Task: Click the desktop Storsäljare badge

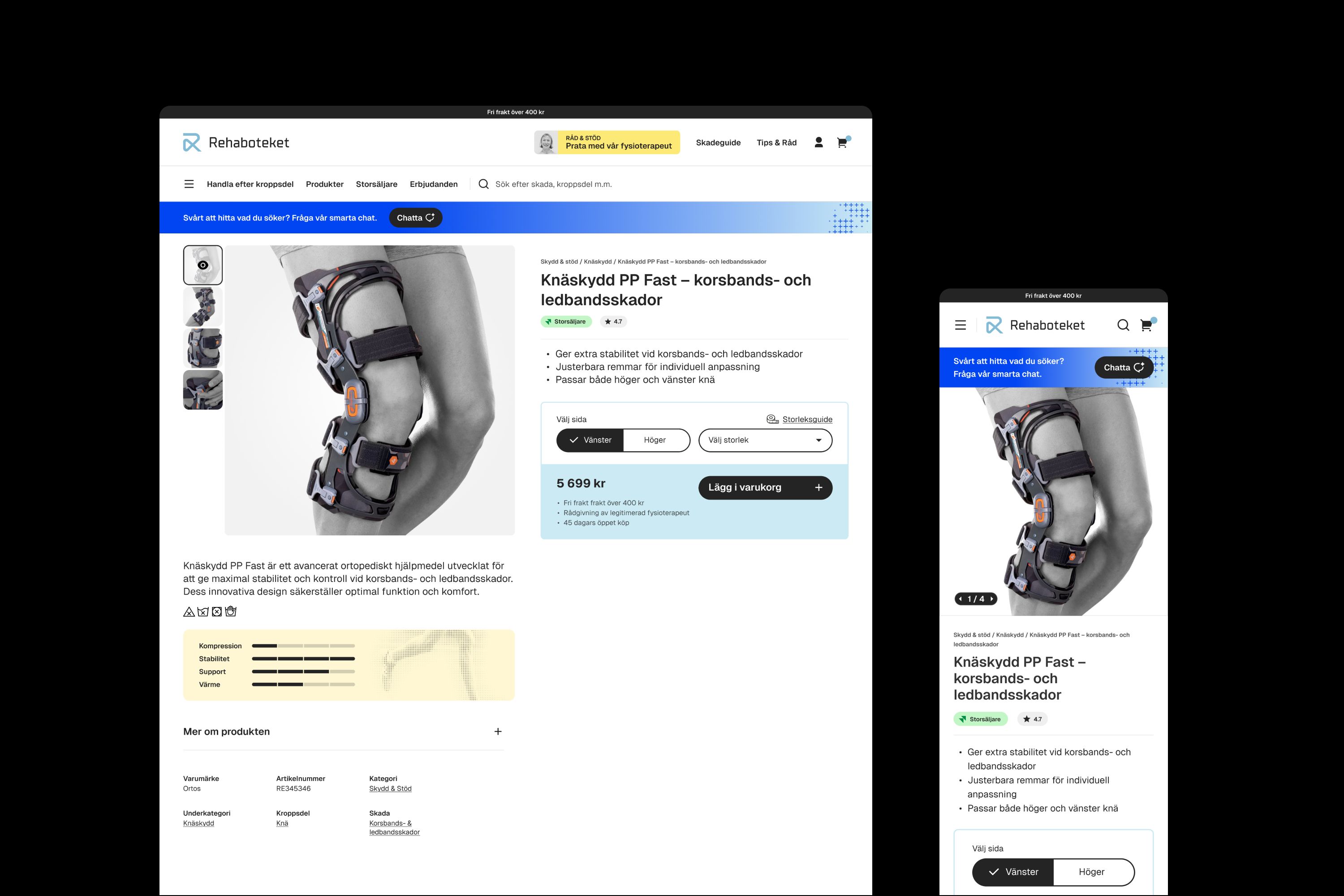Action: tap(566, 322)
